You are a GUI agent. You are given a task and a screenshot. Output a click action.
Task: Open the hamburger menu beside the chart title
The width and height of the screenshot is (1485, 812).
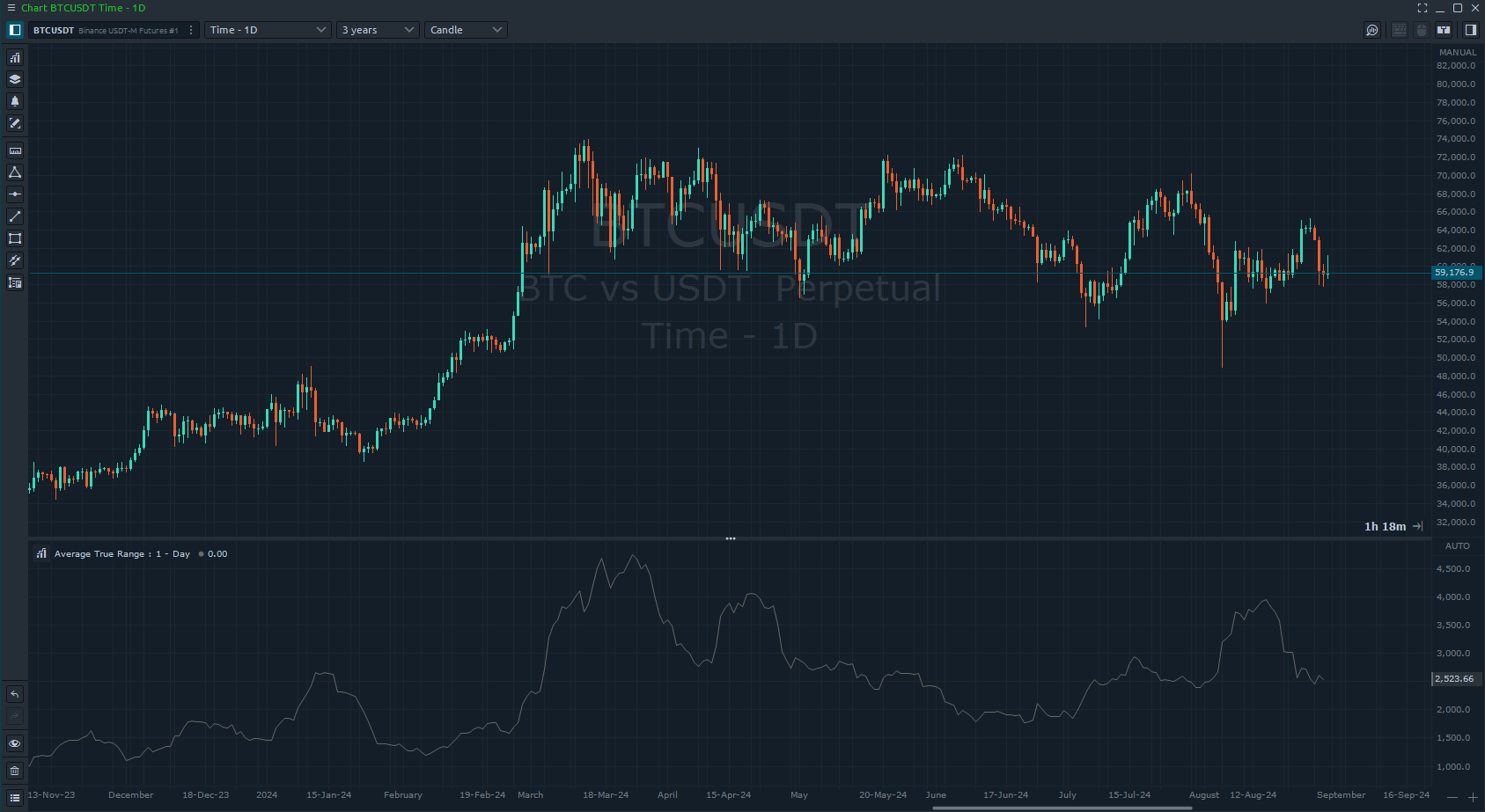(11, 8)
